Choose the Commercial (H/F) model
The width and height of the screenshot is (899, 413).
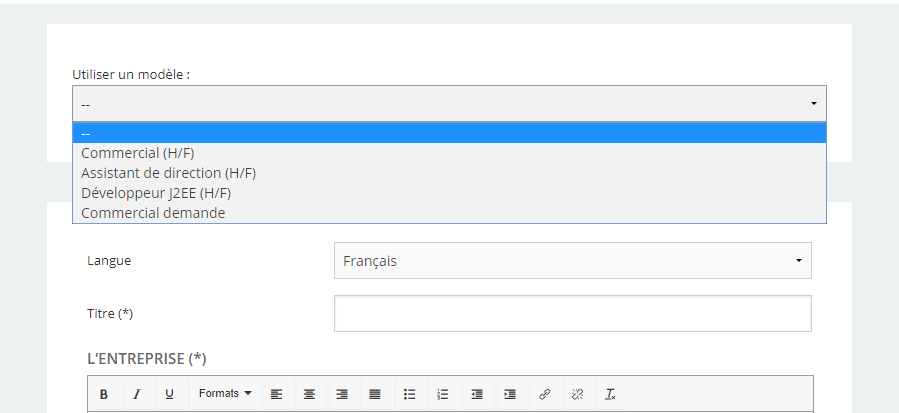(x=450, y=153)
